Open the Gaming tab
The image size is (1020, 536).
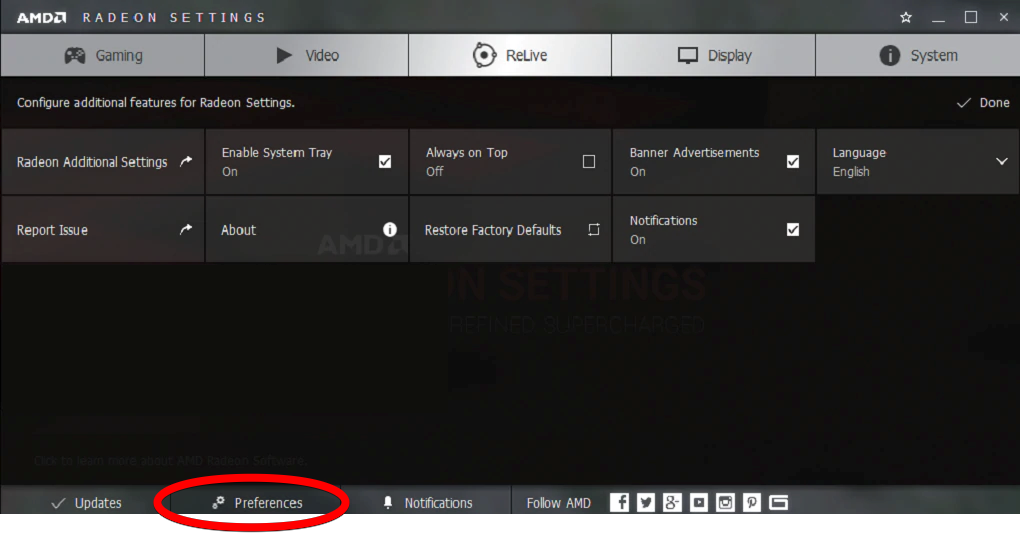click(103, 55)
